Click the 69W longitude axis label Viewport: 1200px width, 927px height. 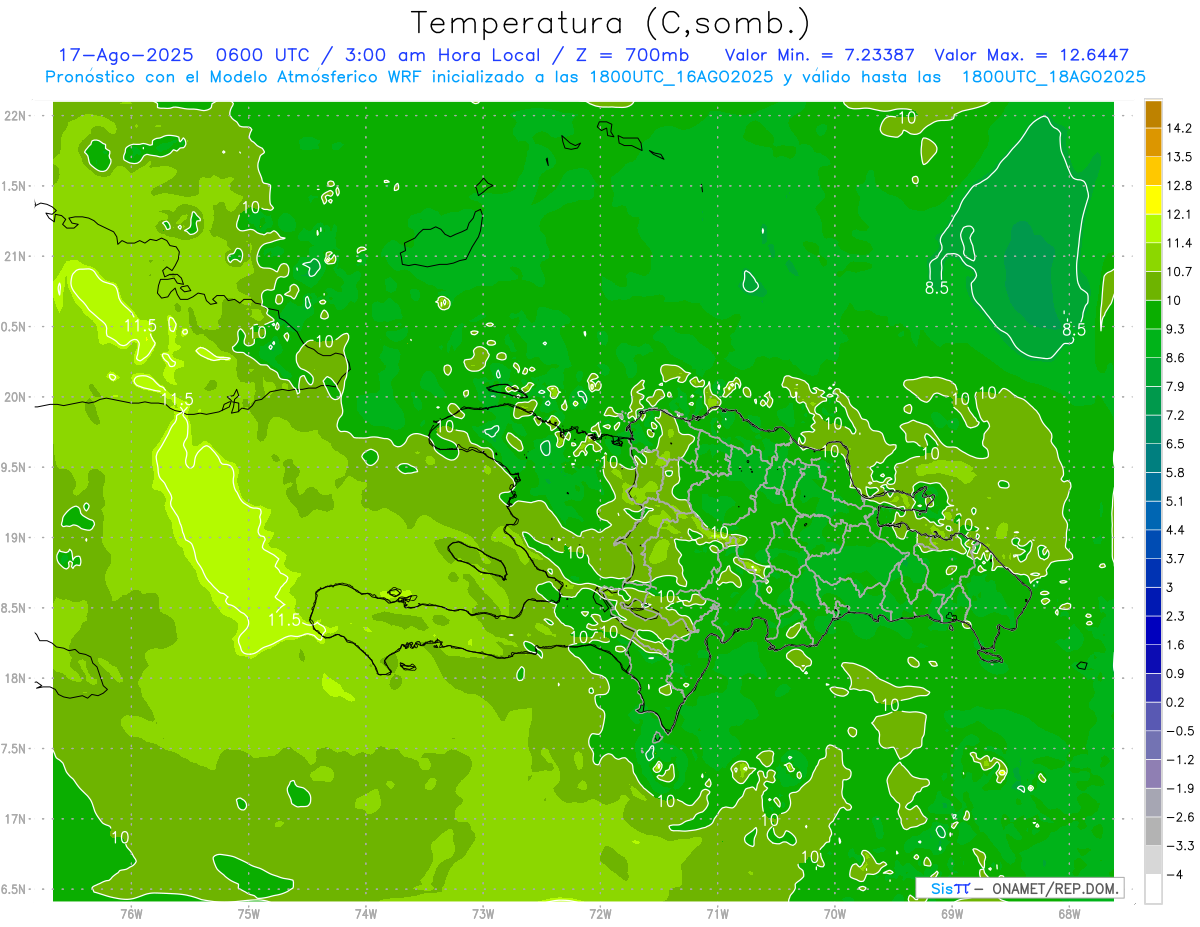[x=952, y=913]
